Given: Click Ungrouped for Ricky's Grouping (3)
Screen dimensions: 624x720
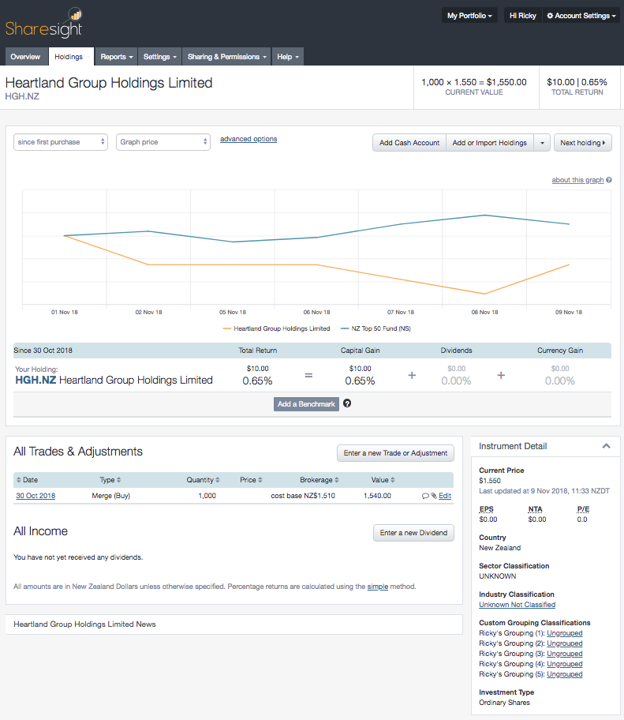Looking at the screenshot, I should [x=564, y=654].
